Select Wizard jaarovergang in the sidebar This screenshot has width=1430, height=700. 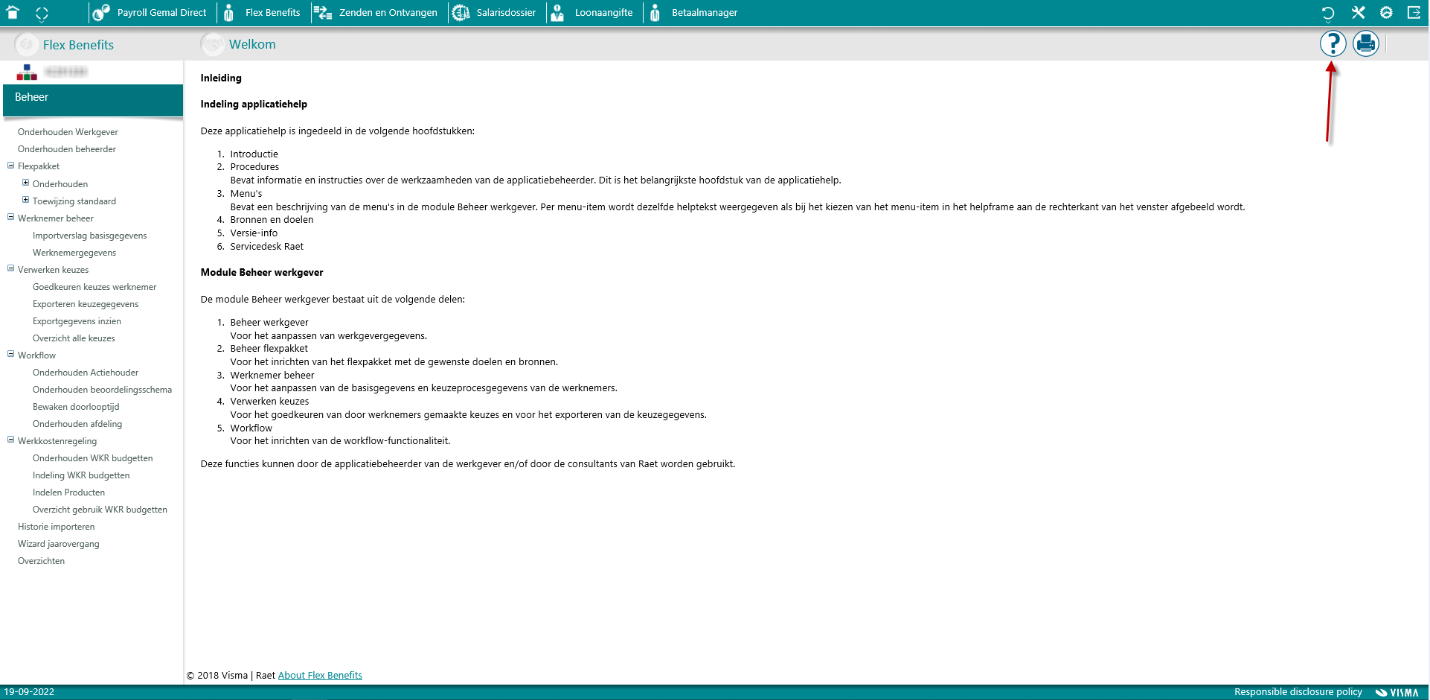coord(57,543)
